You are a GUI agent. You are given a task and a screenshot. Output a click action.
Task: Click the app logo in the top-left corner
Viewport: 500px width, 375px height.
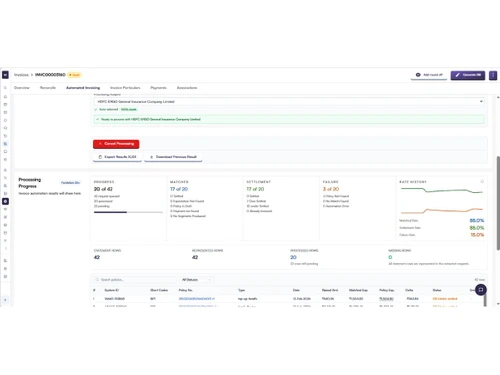coord(5,75)
